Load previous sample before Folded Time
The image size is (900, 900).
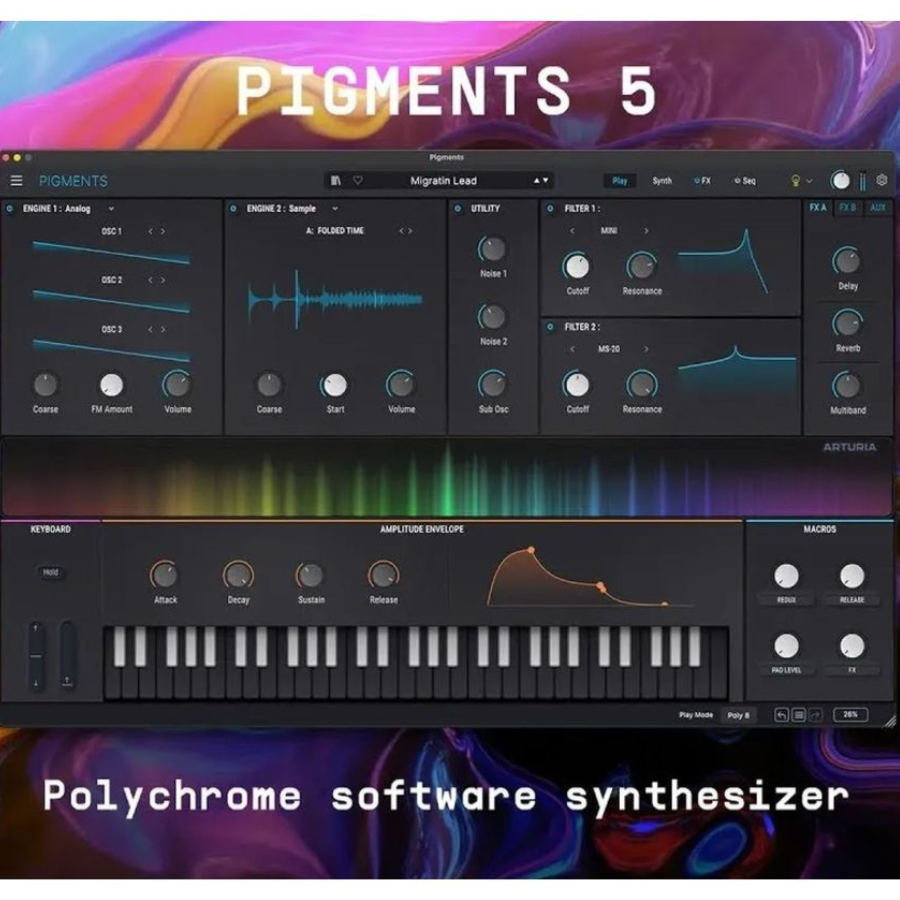point(402,231)
